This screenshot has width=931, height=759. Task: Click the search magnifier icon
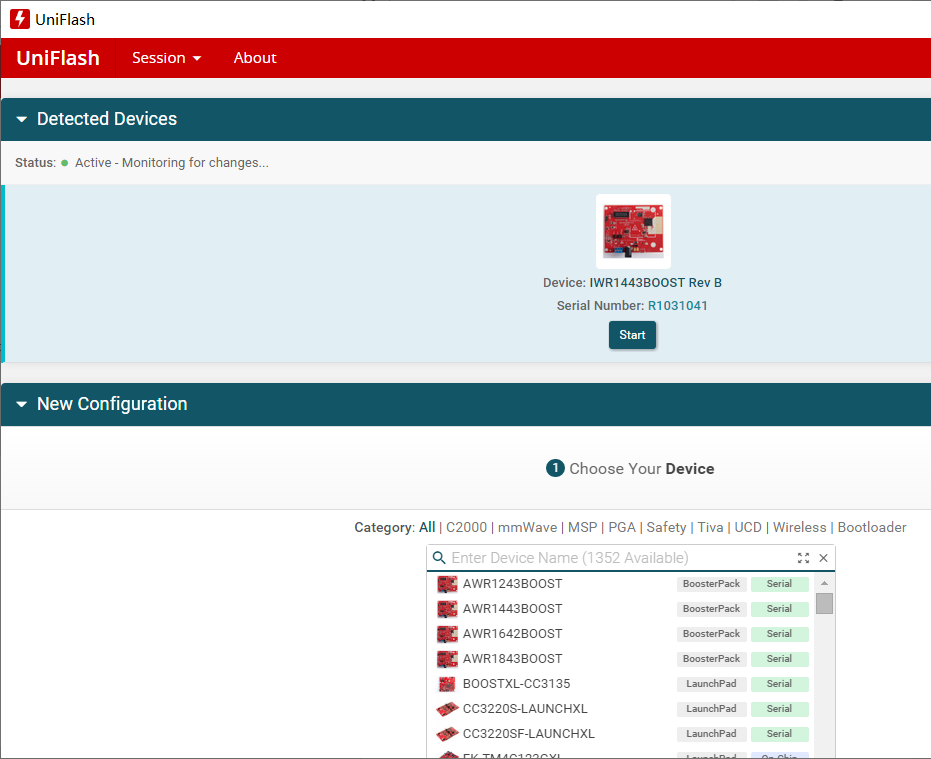[439, 558]
